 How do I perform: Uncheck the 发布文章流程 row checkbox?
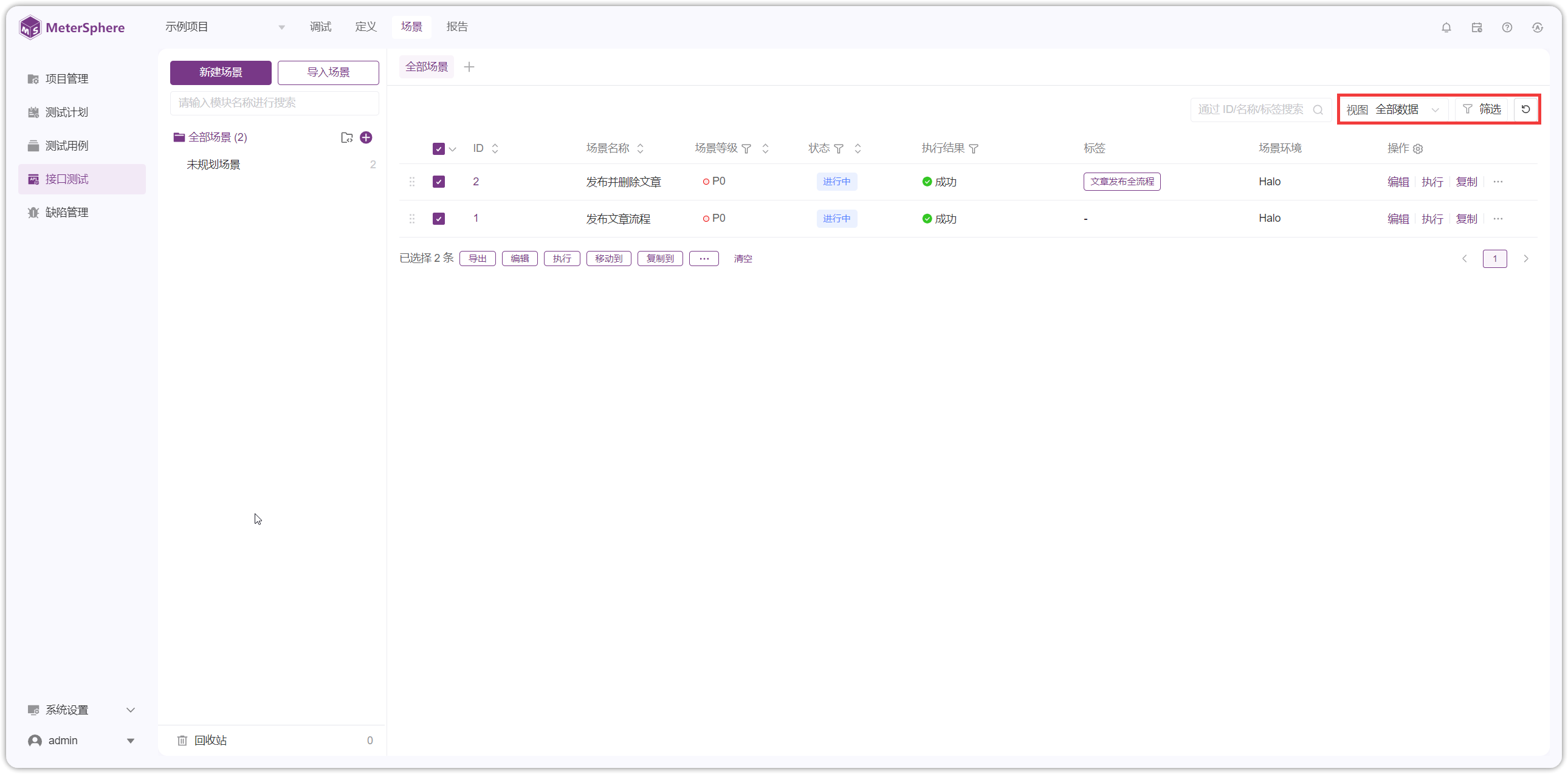tap(438, 219)
